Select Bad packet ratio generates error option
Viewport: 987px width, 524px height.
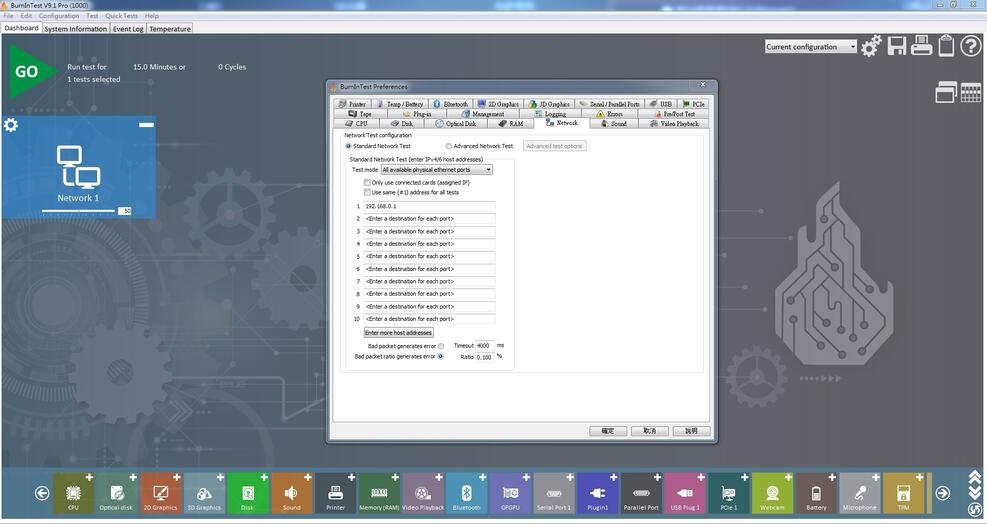click(441, 356)
